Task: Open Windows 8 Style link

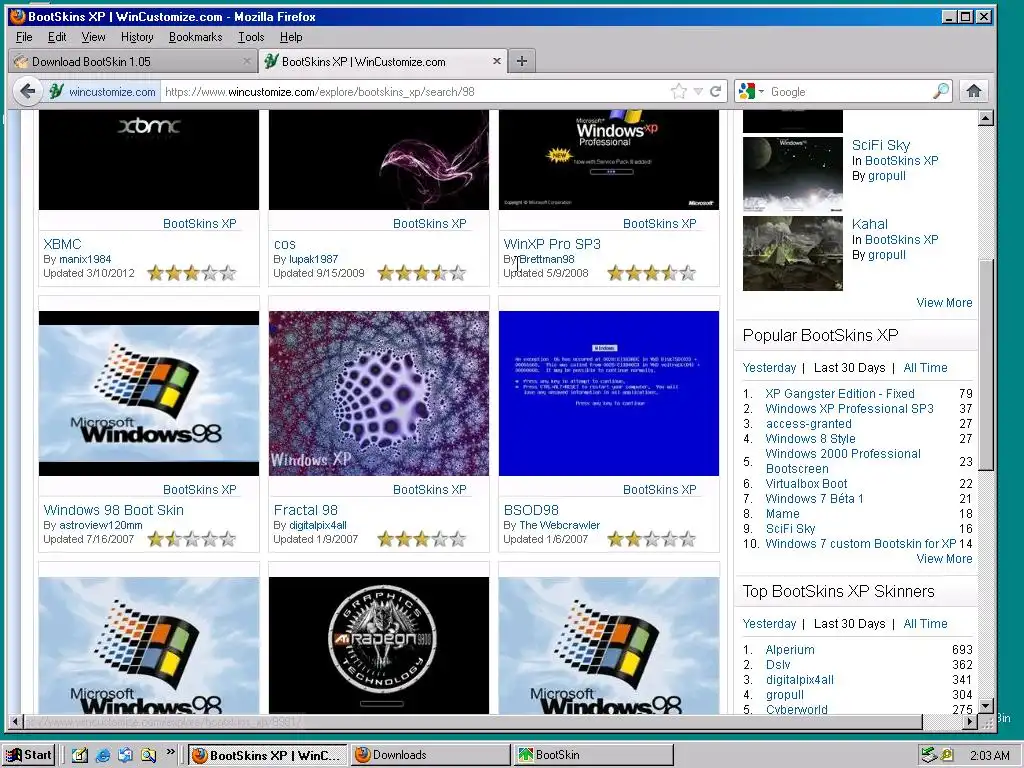Action: [810, 439]
